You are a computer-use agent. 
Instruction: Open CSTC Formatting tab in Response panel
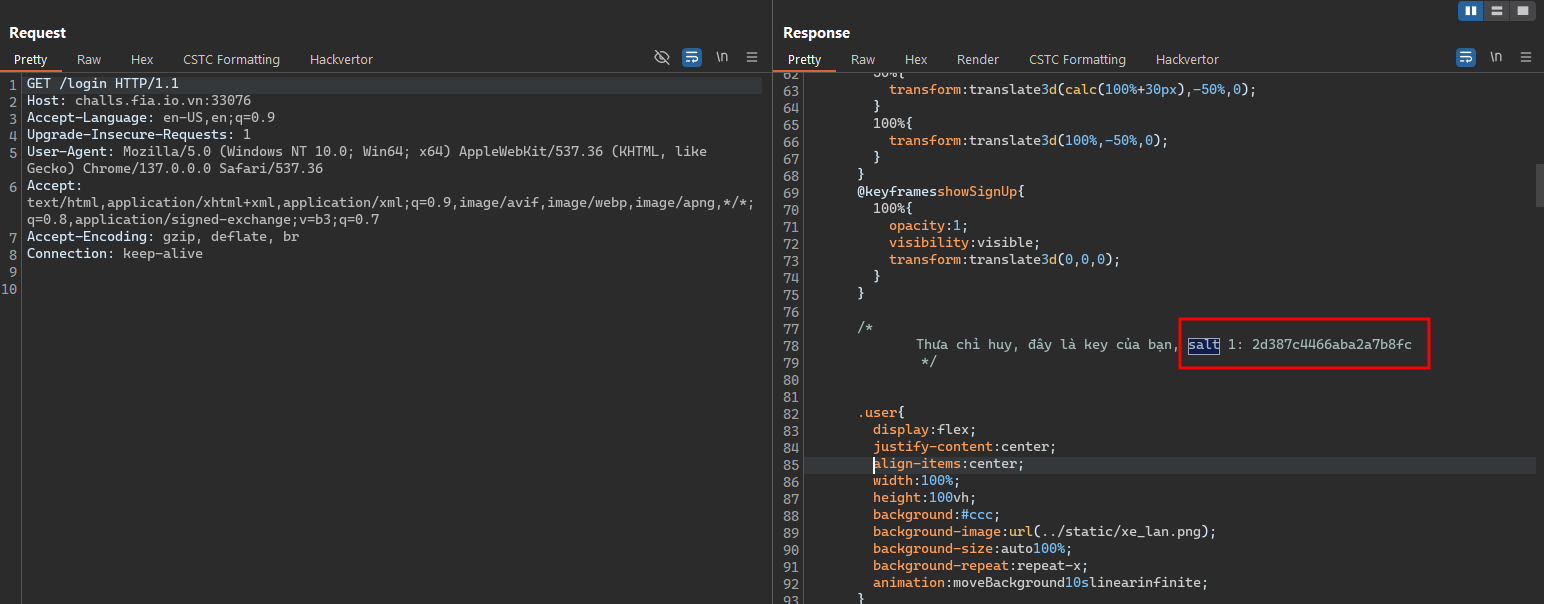[1077, 60]
